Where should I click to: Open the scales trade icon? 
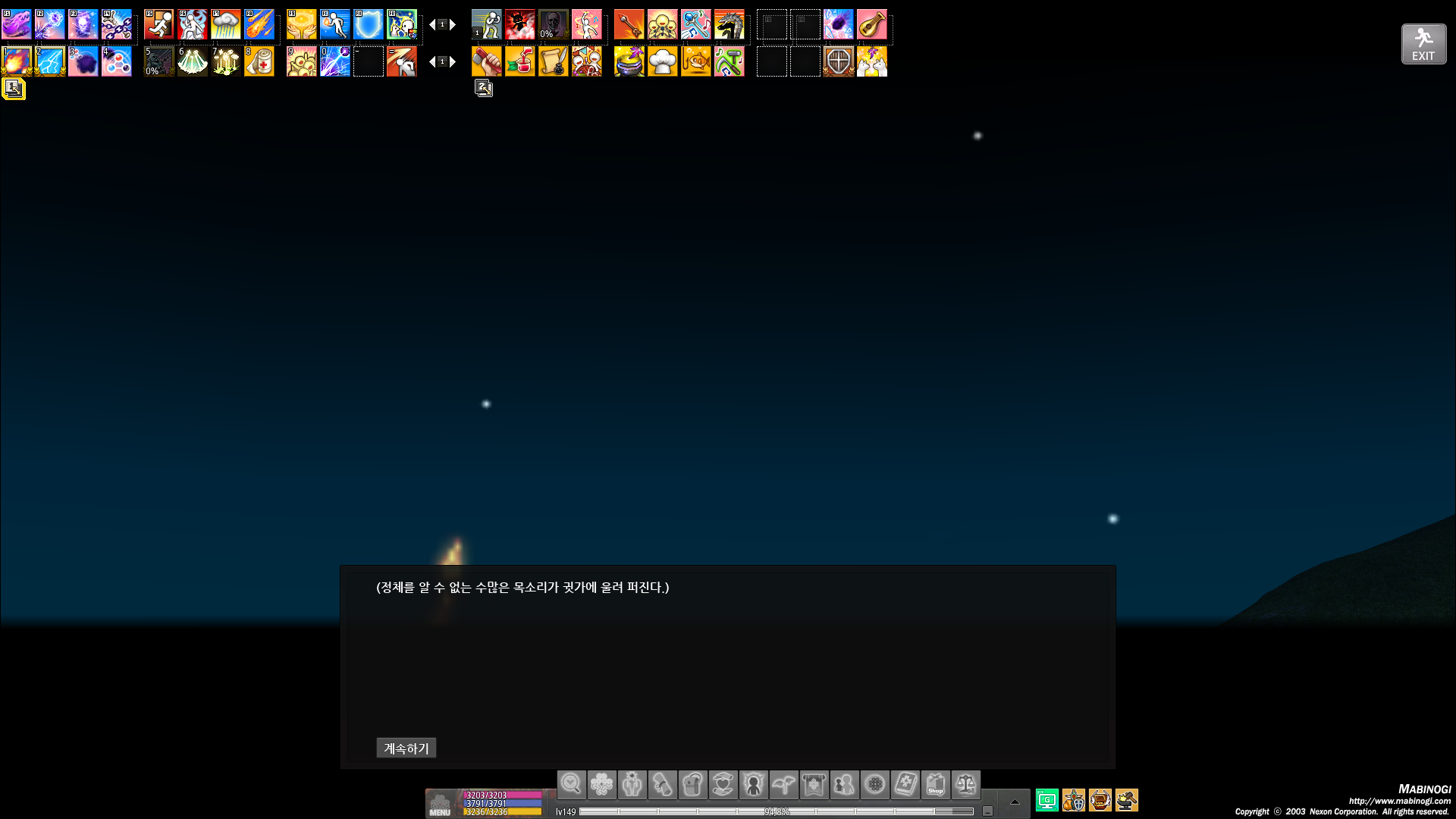coord(966,784)
